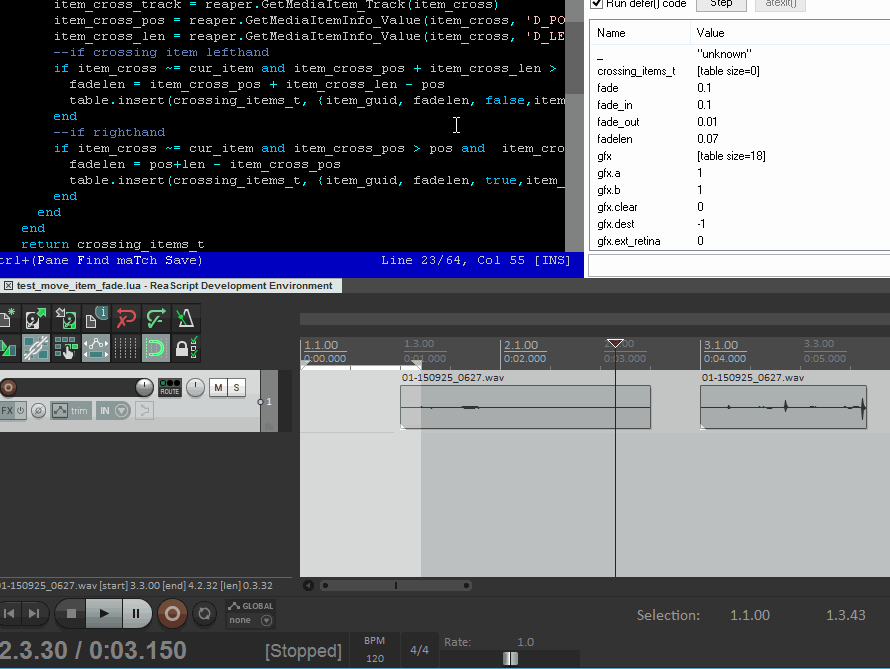Click the Step button in debugger
This screenshot has height=669, width=890.
tap(721, 4)
